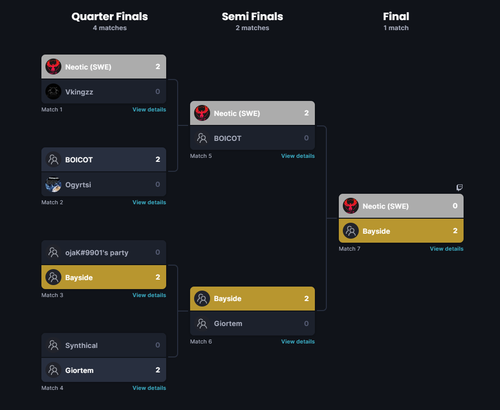Click Vkingzz team avatar in Match 1
Screen dimensions: 500x410
[53, 92]
